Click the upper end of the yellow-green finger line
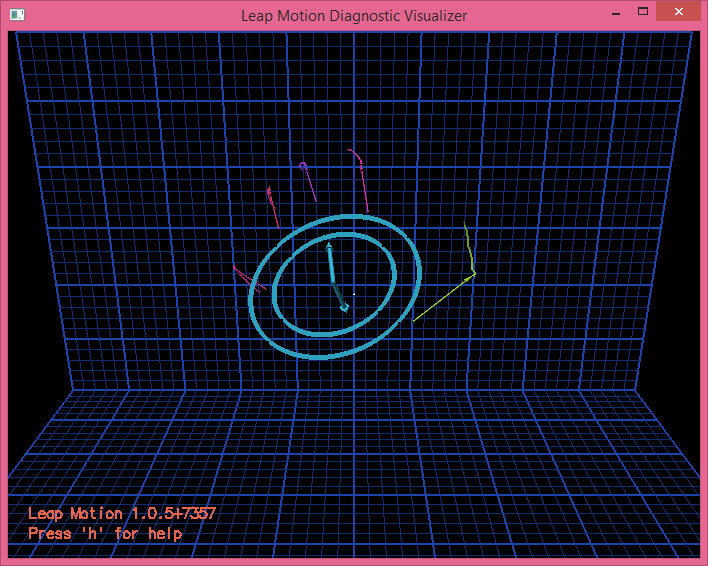This screenshot has width=708, height=566. [465, 227]
